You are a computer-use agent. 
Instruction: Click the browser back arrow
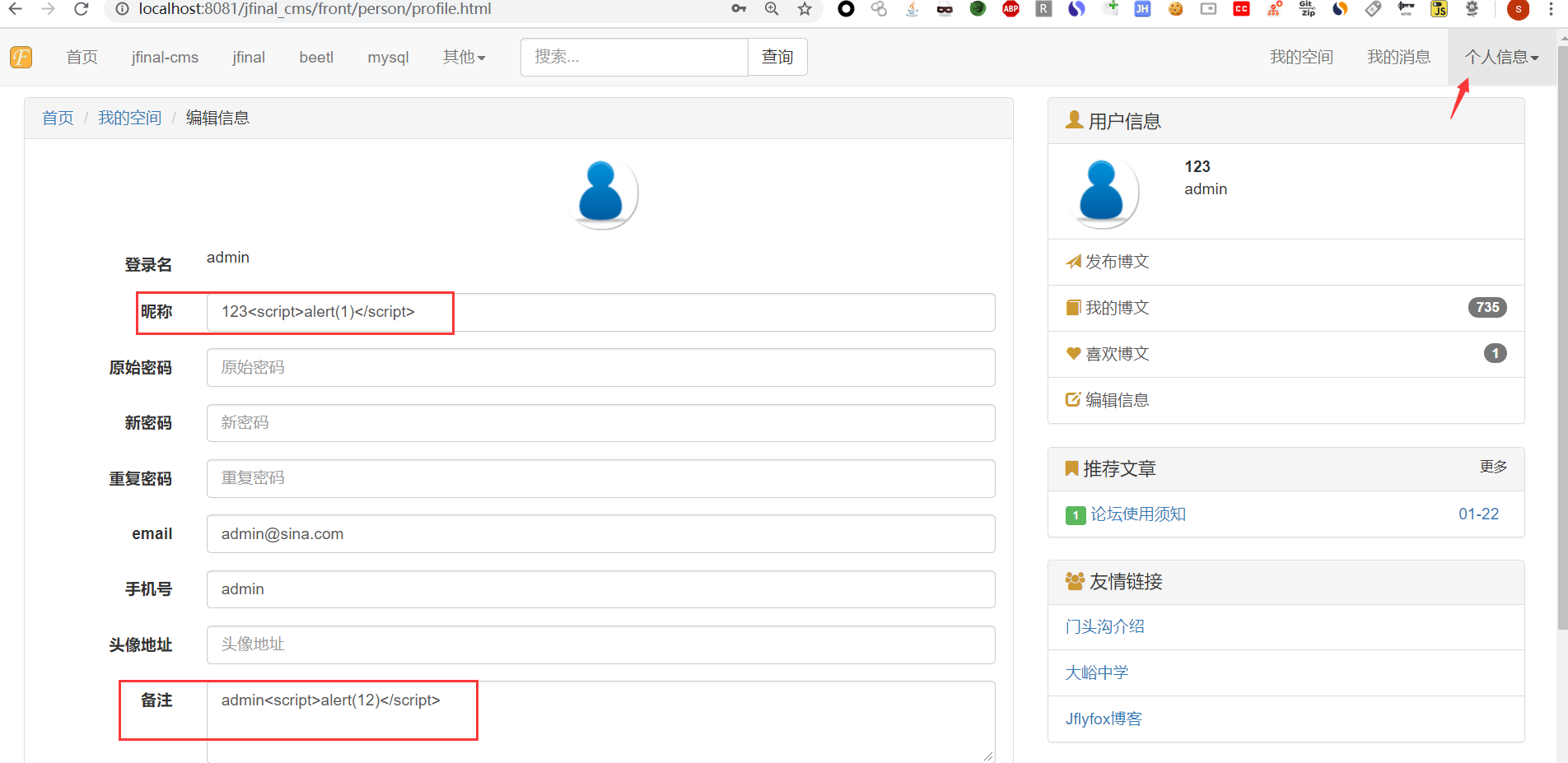[15, 9]
